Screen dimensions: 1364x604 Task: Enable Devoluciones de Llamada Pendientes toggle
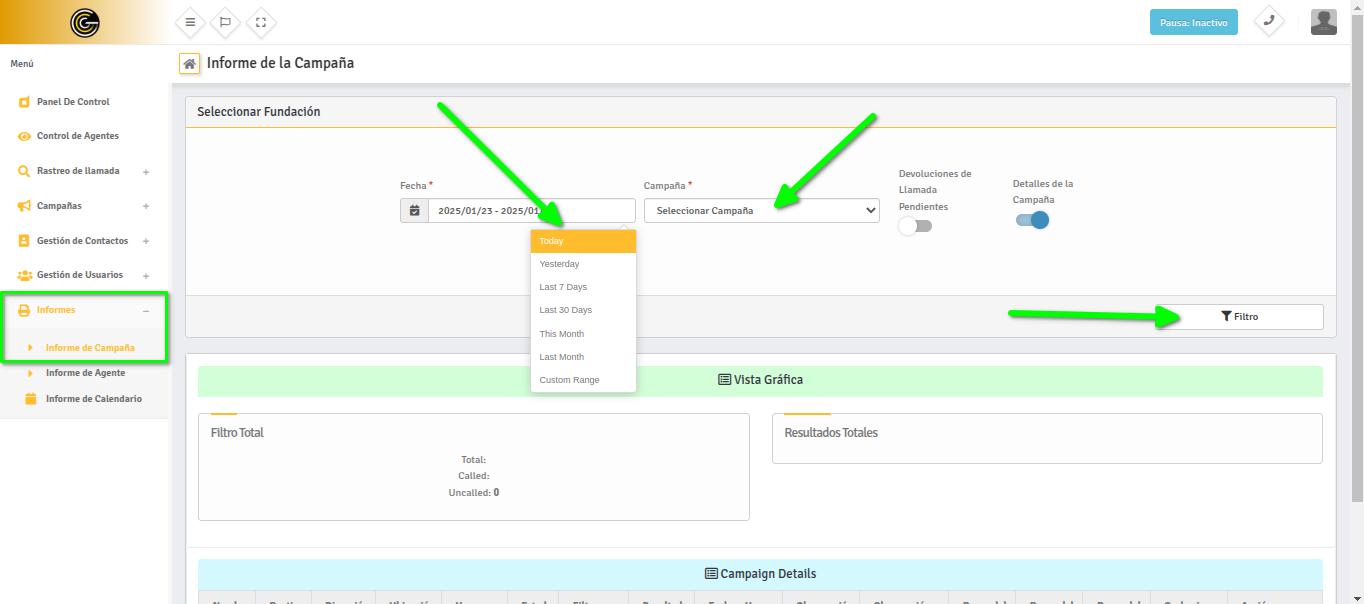click(x=915, y=226)
